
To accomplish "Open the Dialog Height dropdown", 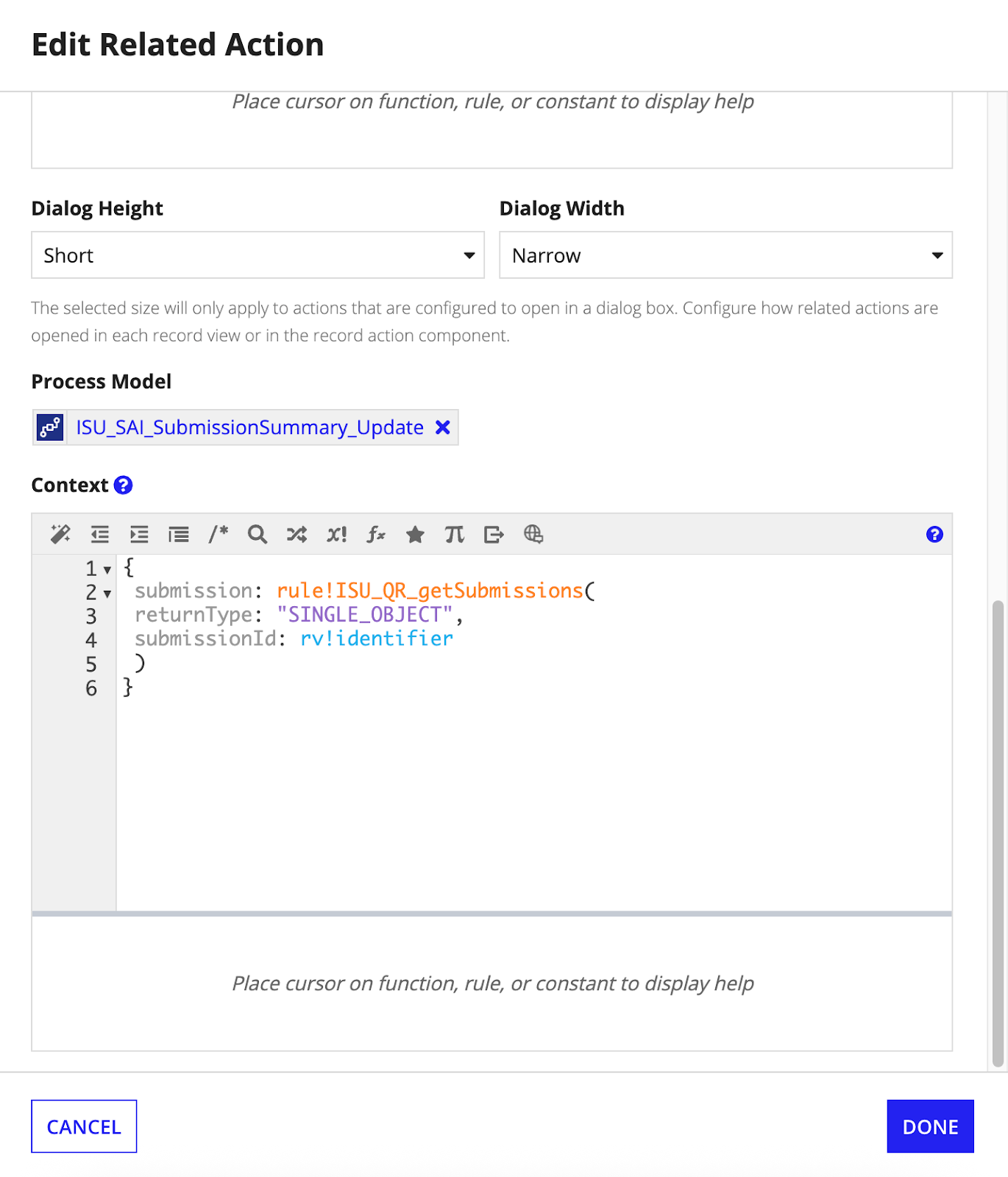I will click(258, 255).
